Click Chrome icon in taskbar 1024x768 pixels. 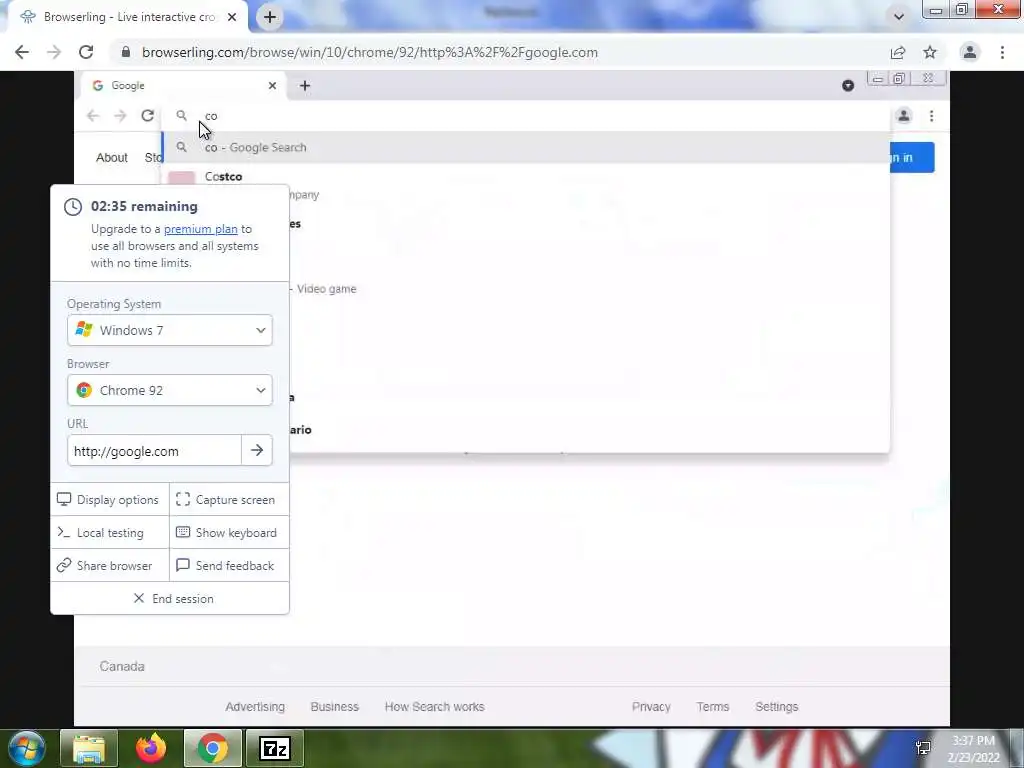pos(213,748)
